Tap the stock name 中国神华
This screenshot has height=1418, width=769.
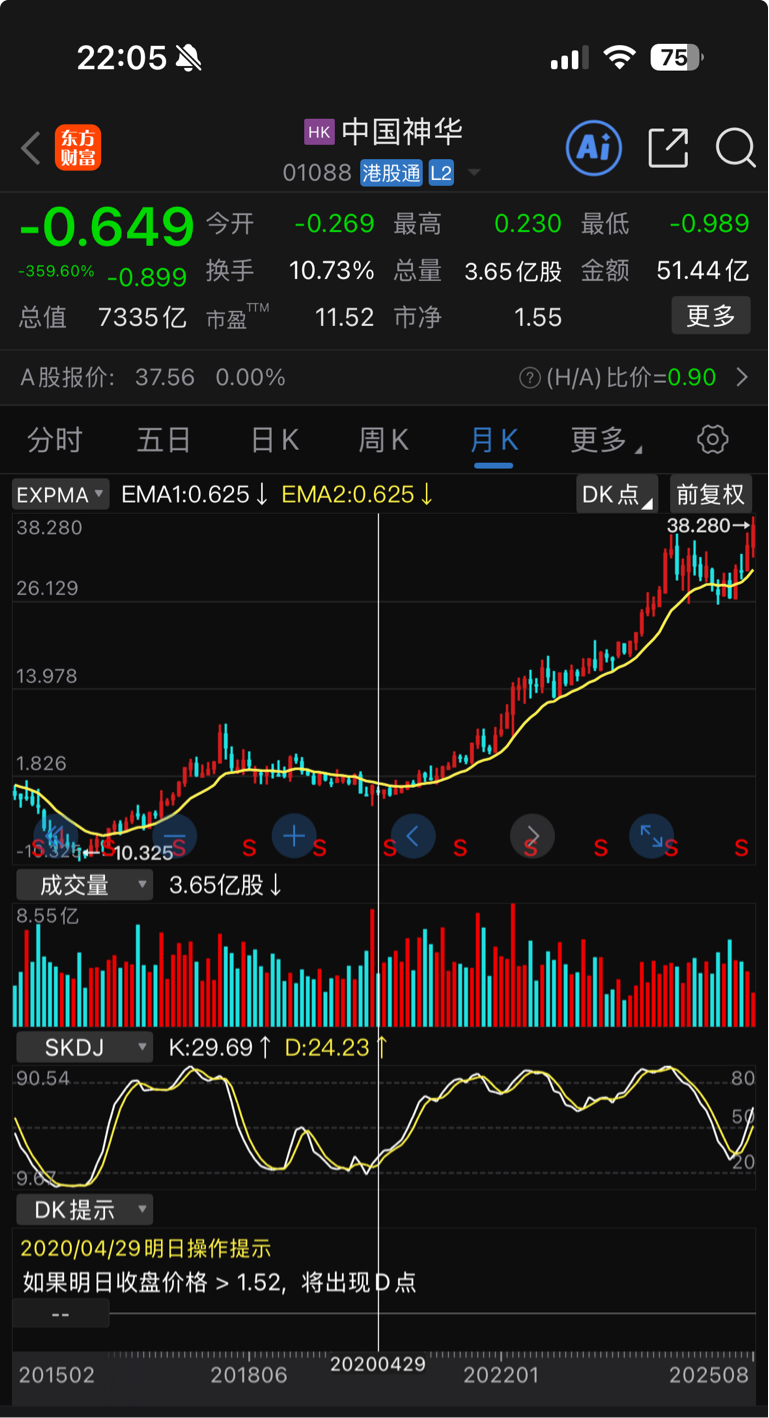coord(402,131)
